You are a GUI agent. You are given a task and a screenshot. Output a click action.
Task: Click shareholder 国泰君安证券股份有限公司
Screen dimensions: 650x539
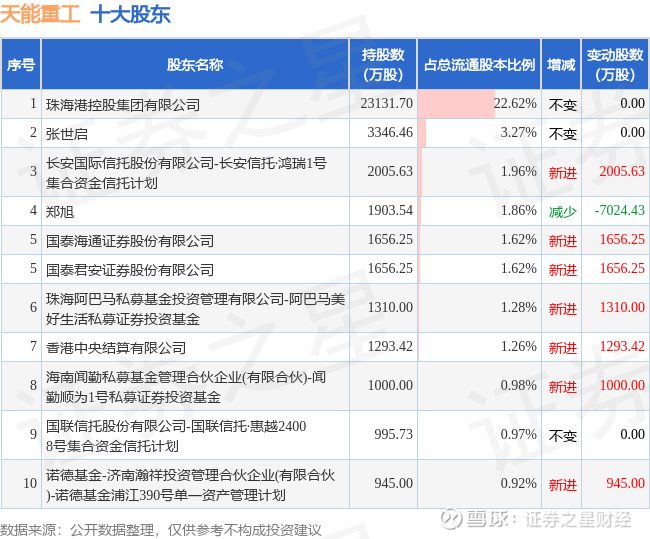(130, 270)
